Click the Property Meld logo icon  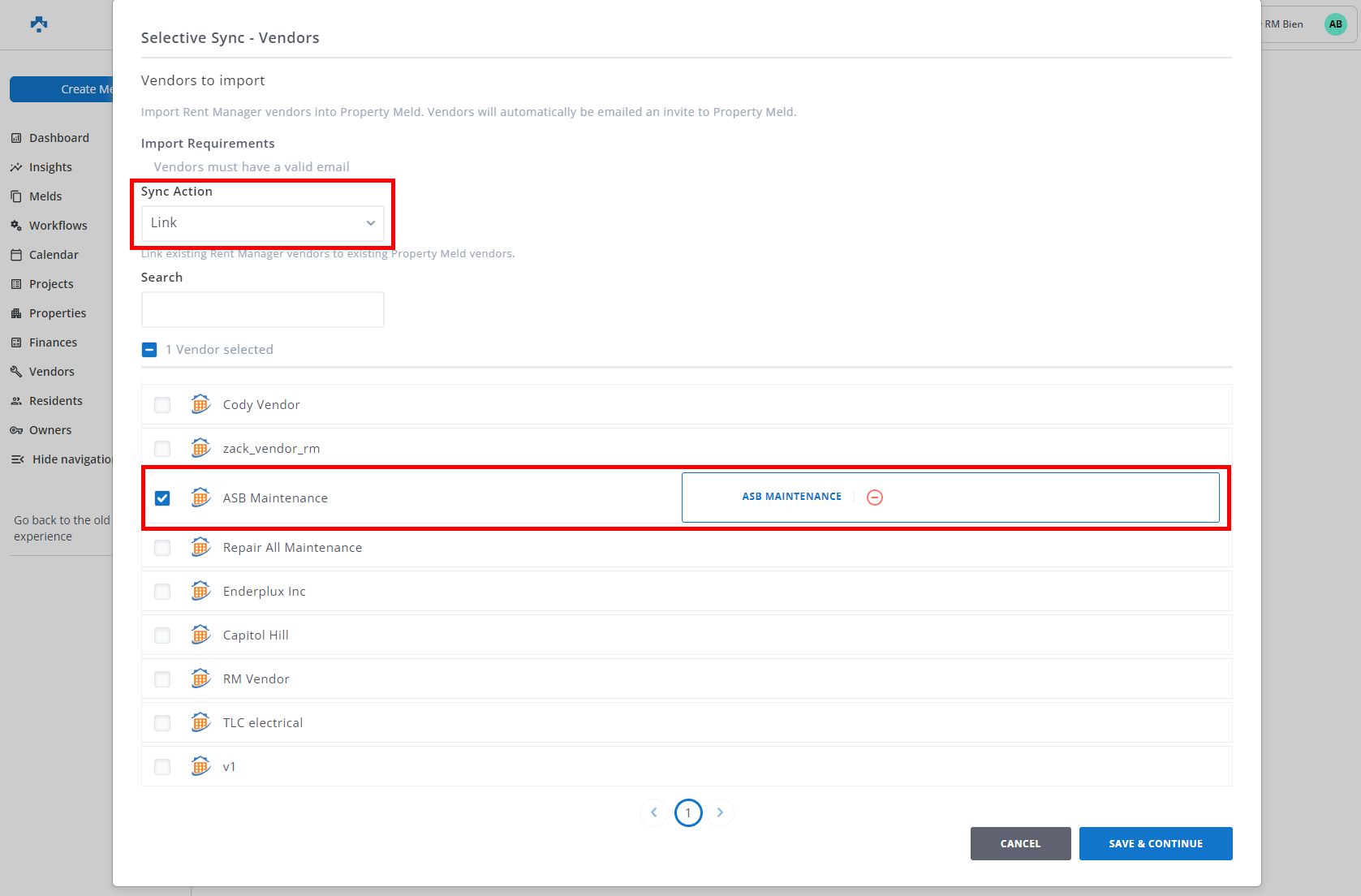[x=39, y=24]
